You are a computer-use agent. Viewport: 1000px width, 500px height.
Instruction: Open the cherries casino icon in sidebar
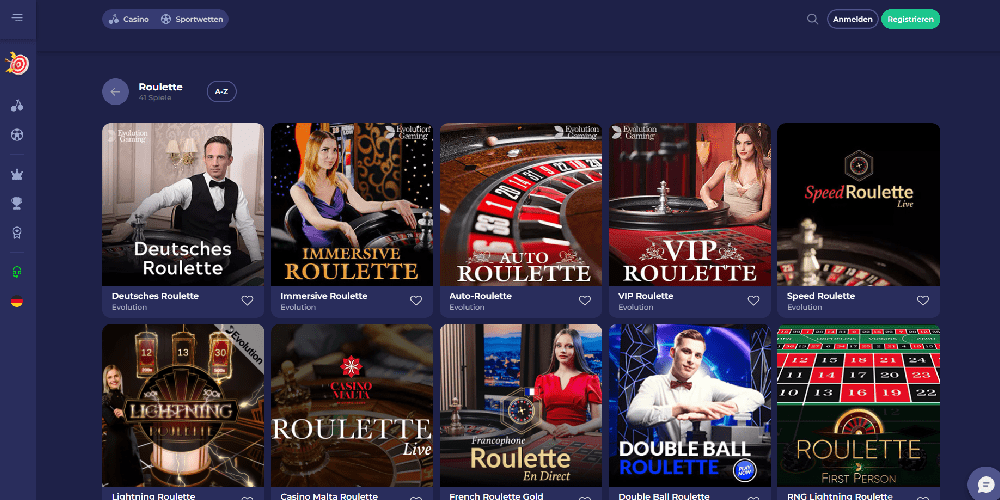coord(17,106)
